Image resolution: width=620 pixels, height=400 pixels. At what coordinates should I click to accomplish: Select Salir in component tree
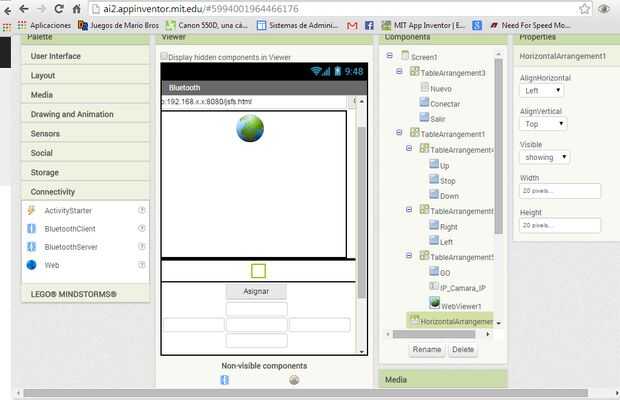pos(432,118)
